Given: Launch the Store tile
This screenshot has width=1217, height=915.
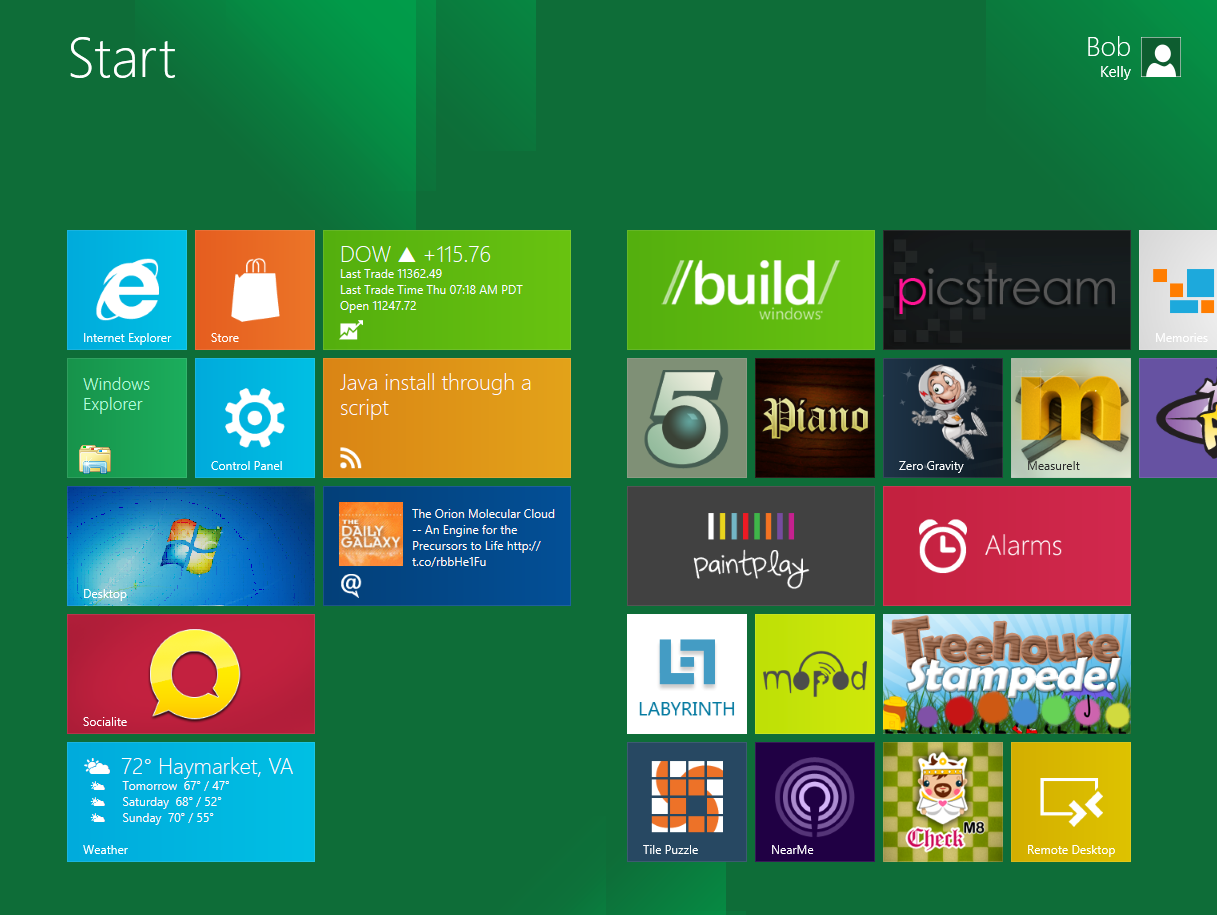Looking at the screenshot, I should coord(255,290).
